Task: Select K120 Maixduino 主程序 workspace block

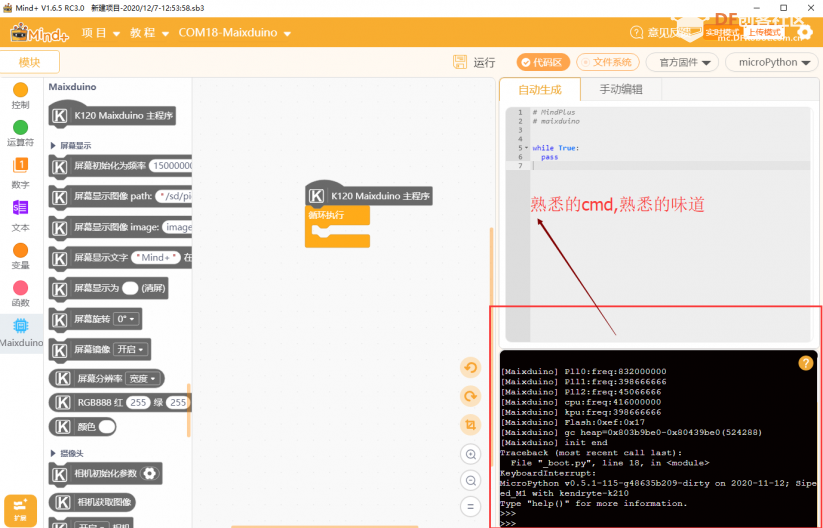Action: click(x=369, y=195)
